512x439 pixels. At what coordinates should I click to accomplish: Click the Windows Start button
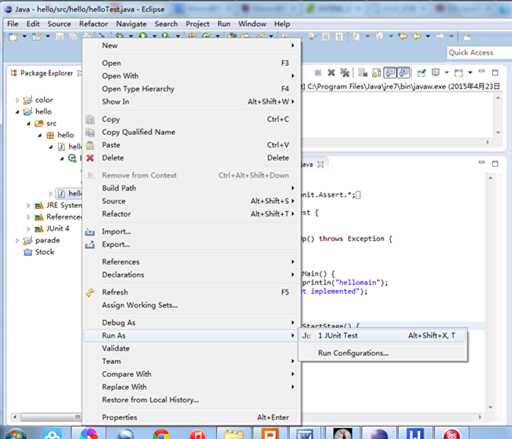16,434
